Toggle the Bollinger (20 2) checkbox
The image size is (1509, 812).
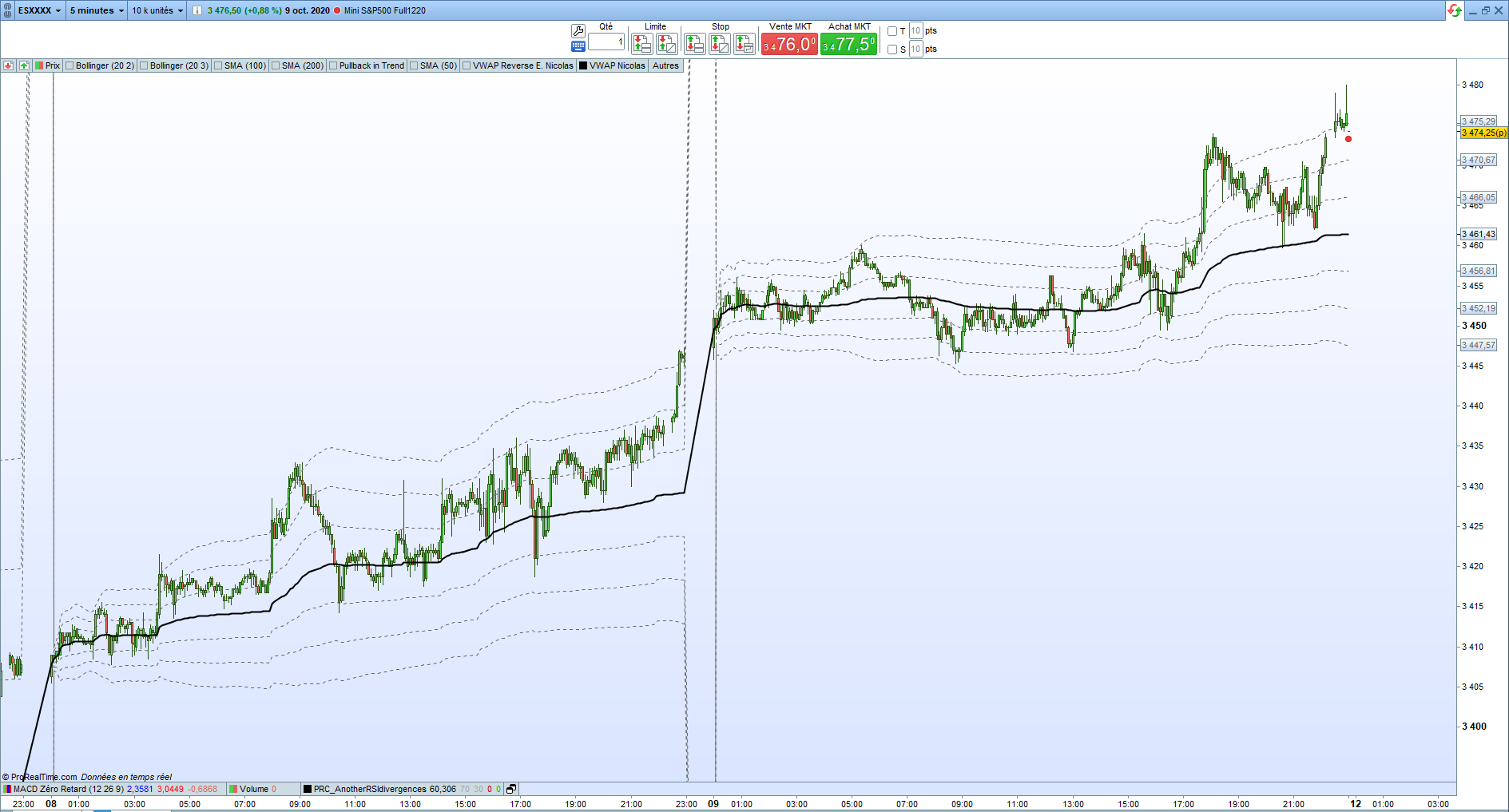point(69,65)
